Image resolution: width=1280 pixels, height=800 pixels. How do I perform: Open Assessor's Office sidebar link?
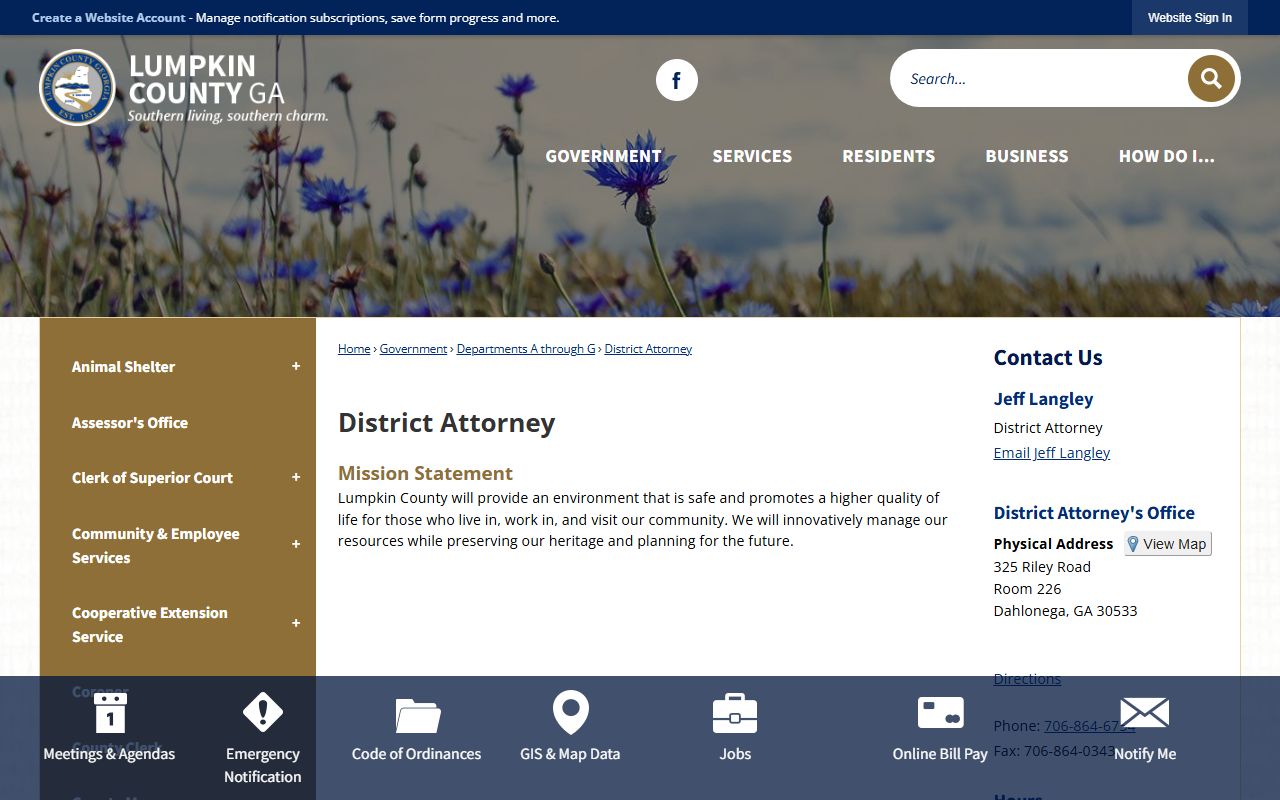tap(130, 423)
